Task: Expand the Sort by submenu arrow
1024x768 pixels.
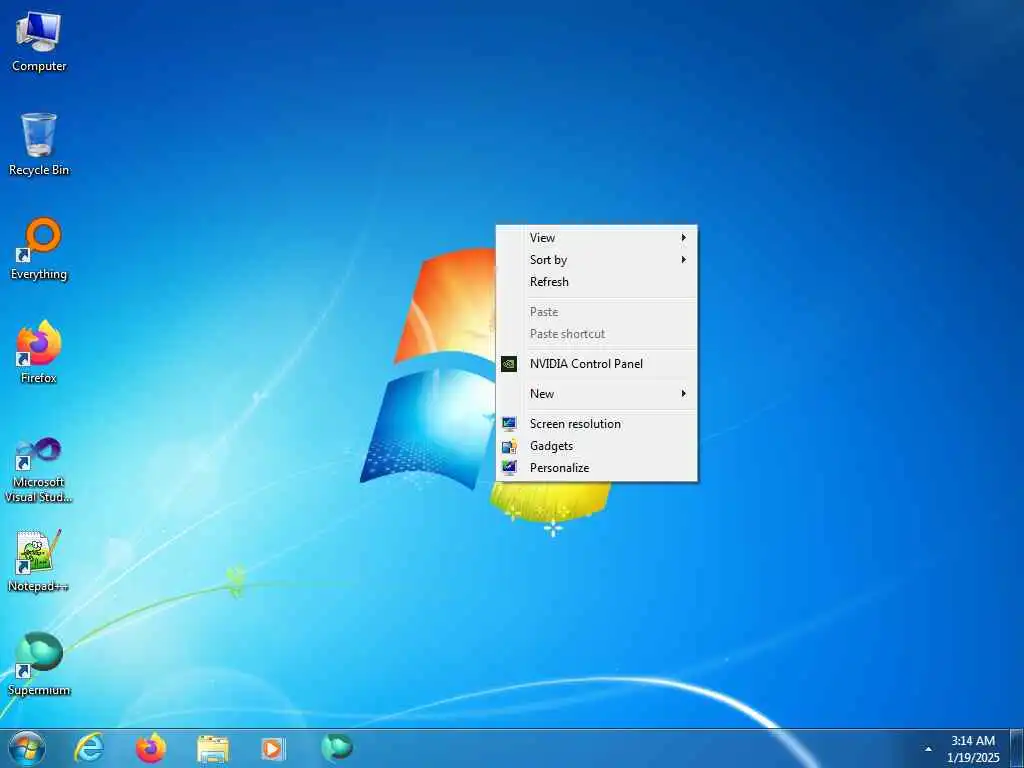Action: pos(684,260)
